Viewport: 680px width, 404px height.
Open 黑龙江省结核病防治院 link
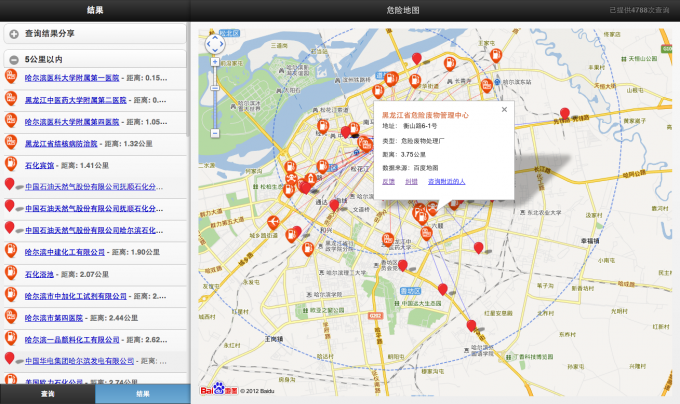(61, 143)
